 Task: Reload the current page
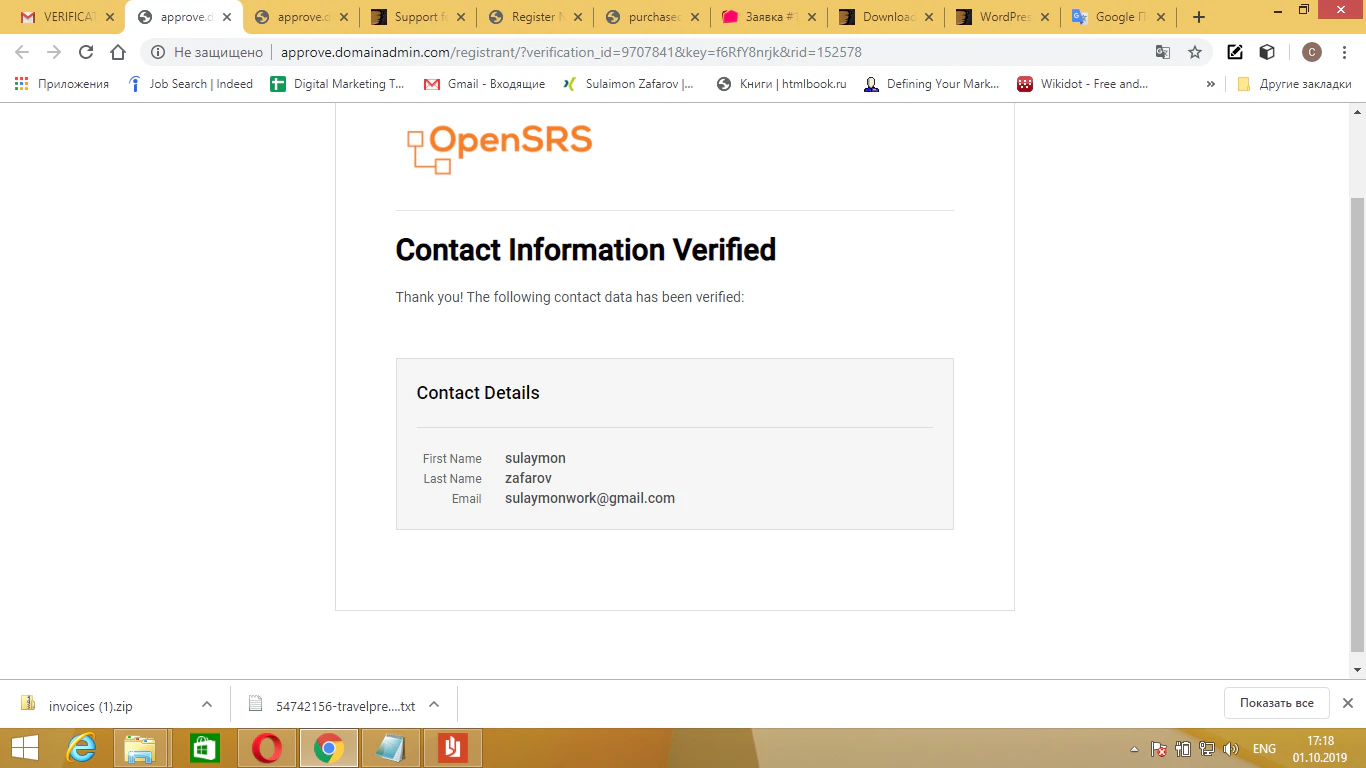pos(86,52)
